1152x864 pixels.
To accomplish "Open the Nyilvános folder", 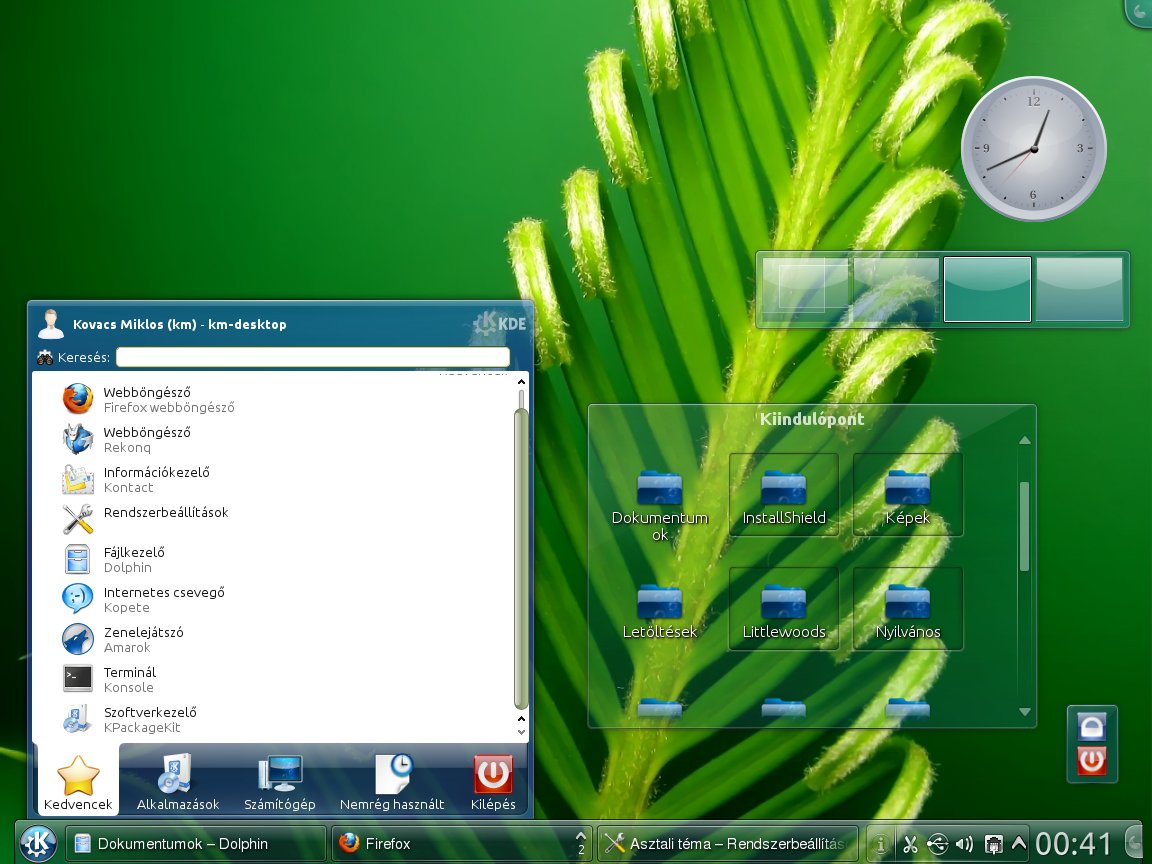I will pos(908,609).
